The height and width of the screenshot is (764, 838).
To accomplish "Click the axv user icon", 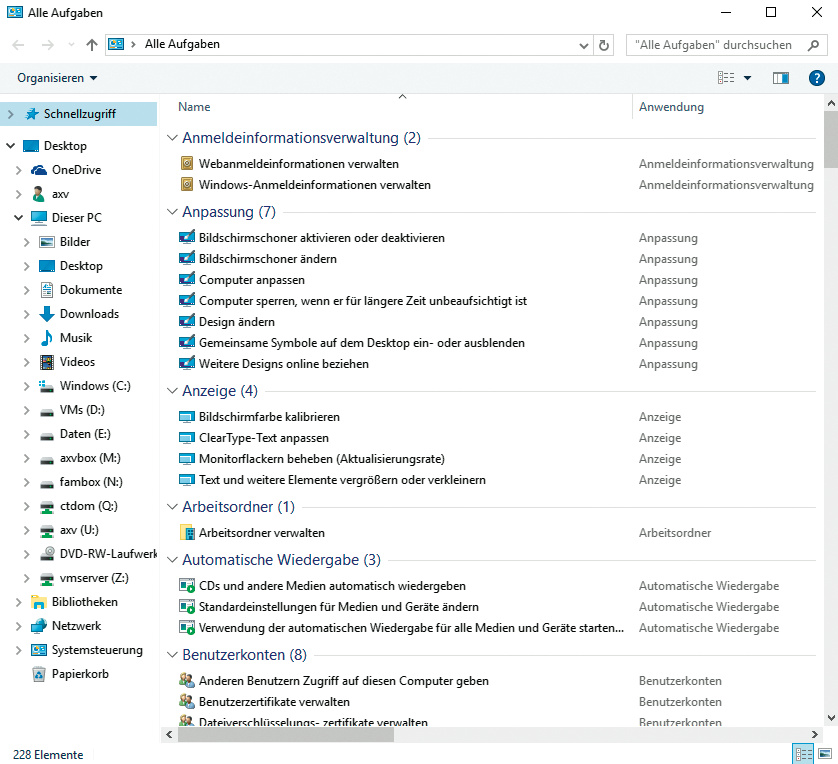I will pyautogui.click(x=38, y=194).
